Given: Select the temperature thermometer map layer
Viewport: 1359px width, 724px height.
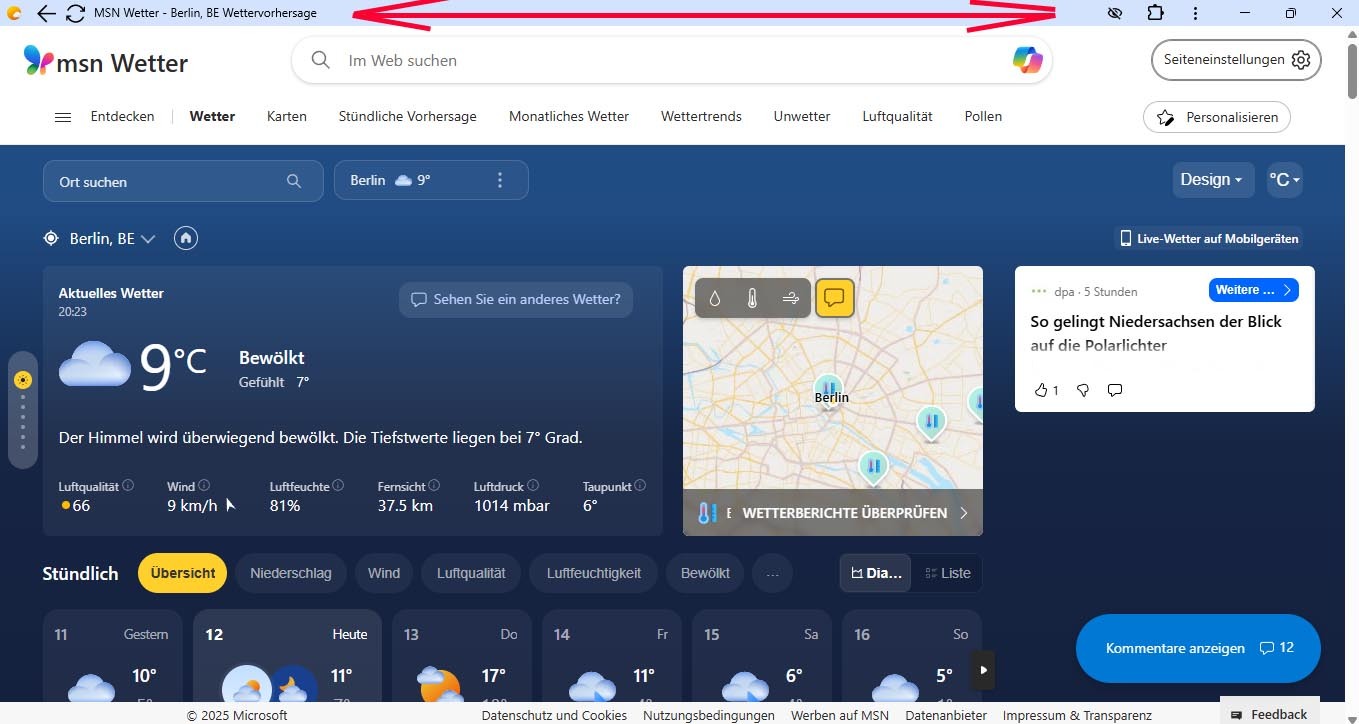Looking at the screenshot, I should tap(752, 298).
